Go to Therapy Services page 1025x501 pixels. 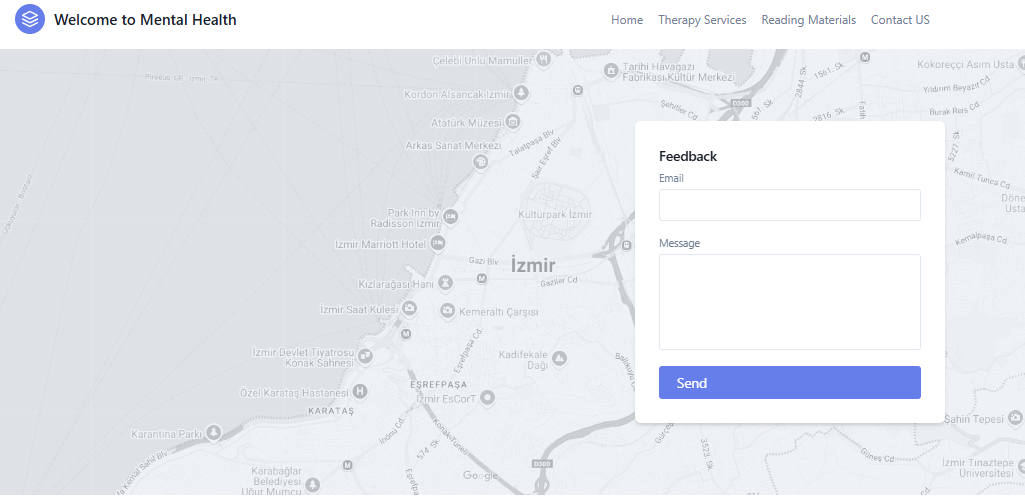702,20
